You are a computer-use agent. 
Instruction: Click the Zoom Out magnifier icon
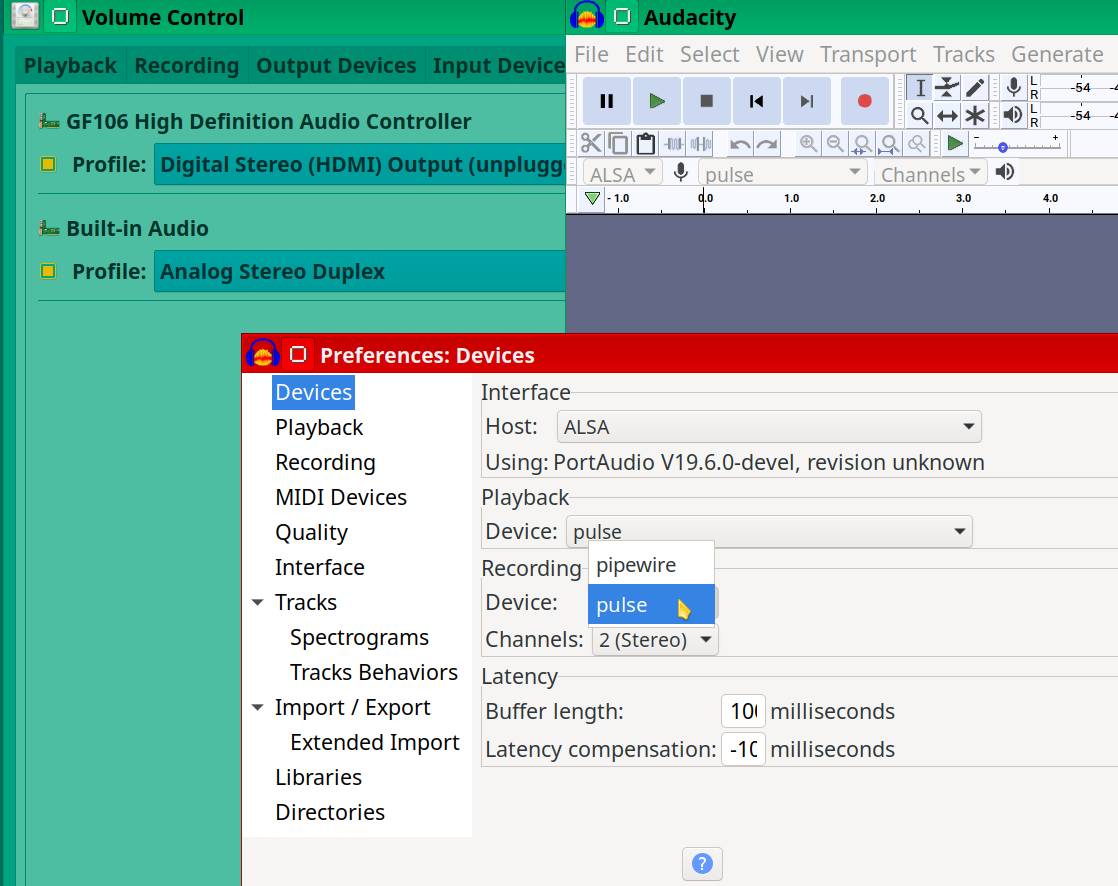coord(835,144)
